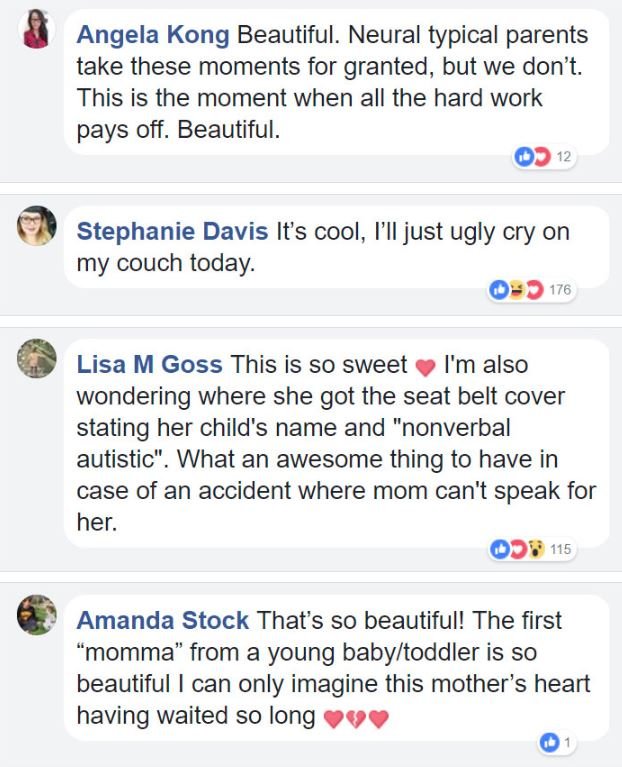
Task: Click Love reaction icon on Angela Kong's comment
Action: (x=540, y=157)
